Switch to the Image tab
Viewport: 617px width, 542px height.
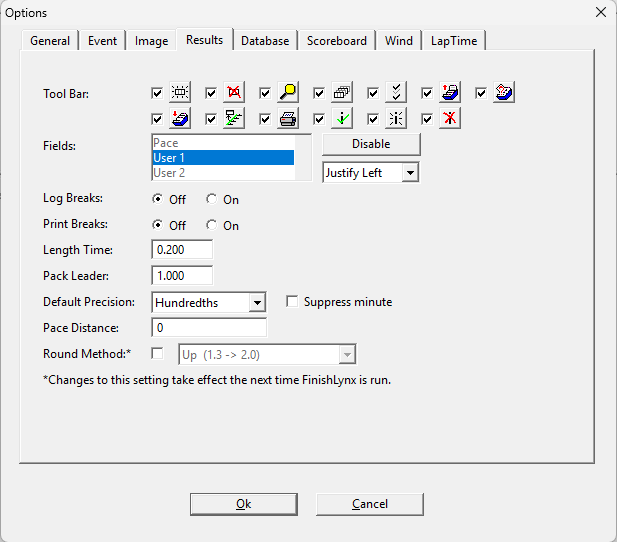click(x=151, y=41)
